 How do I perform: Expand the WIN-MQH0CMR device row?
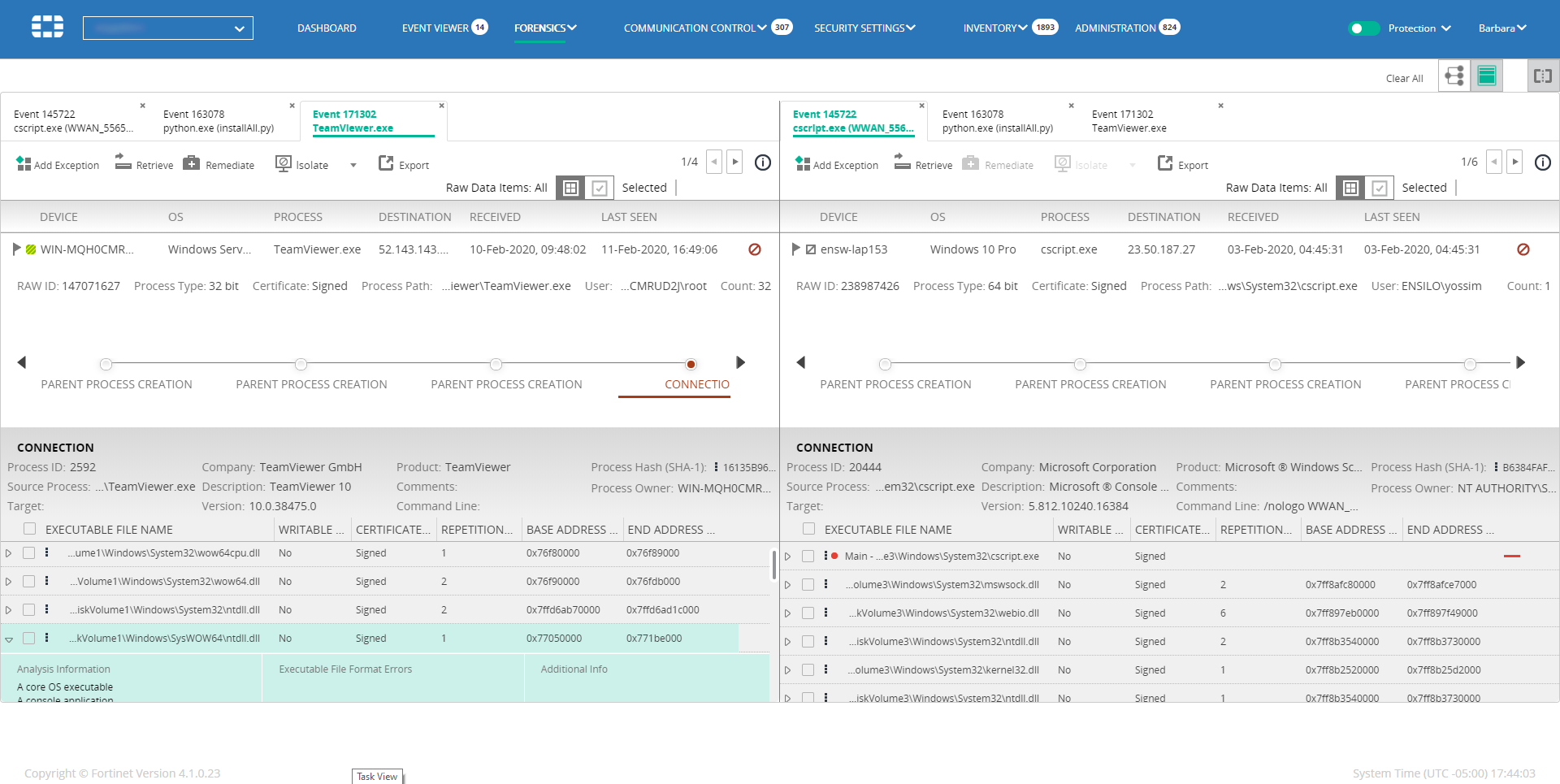point(16,249)
